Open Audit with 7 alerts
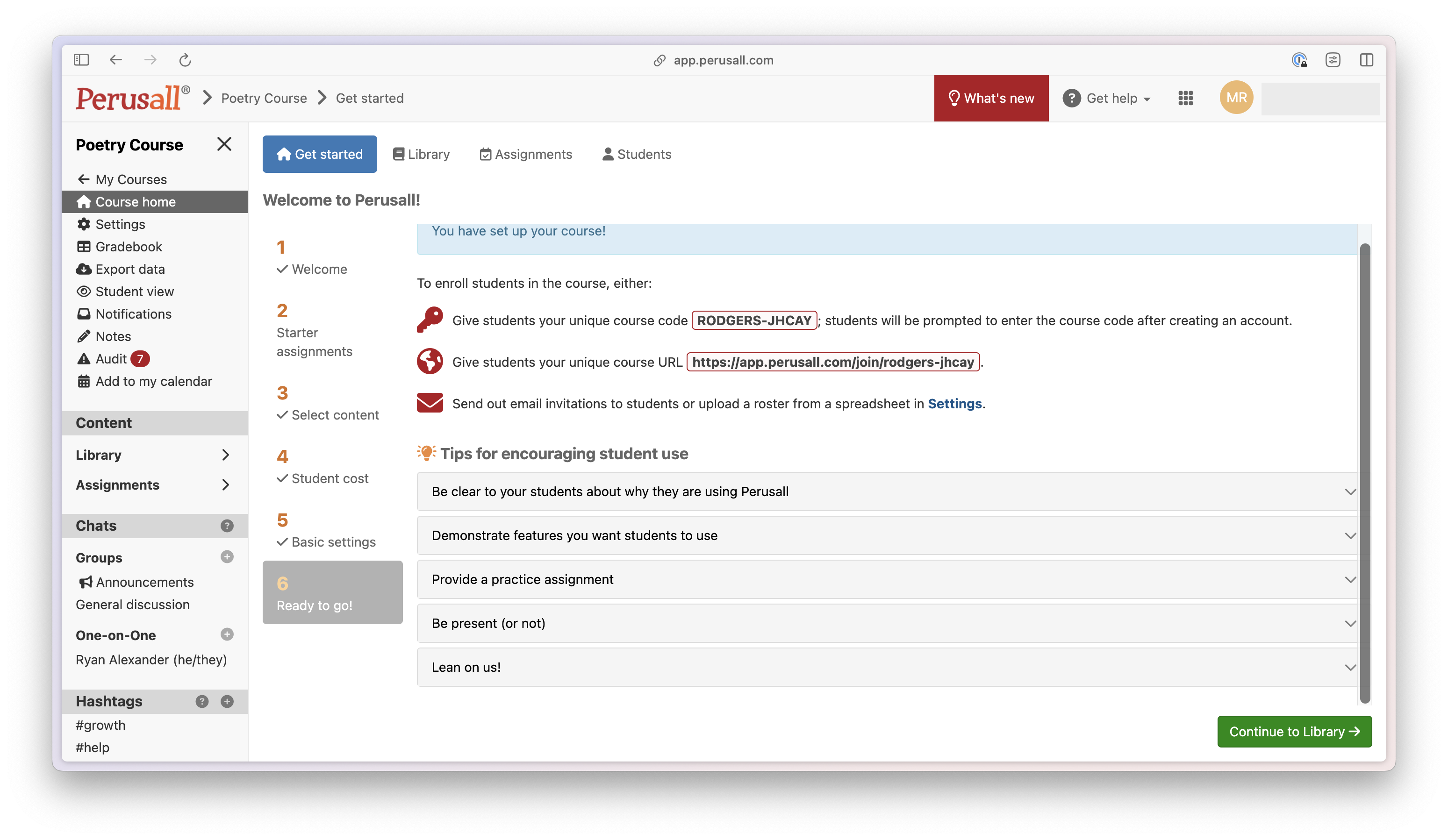 155,359
